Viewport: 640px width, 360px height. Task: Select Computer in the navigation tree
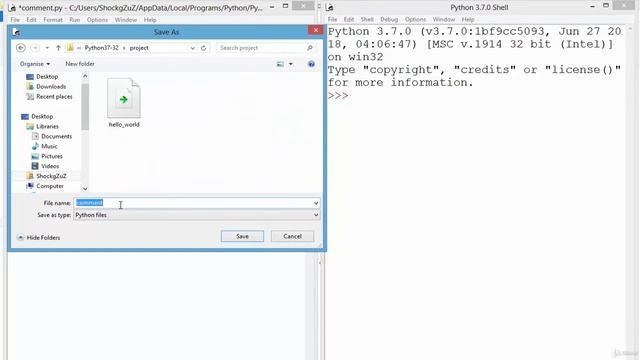point(45,186)
